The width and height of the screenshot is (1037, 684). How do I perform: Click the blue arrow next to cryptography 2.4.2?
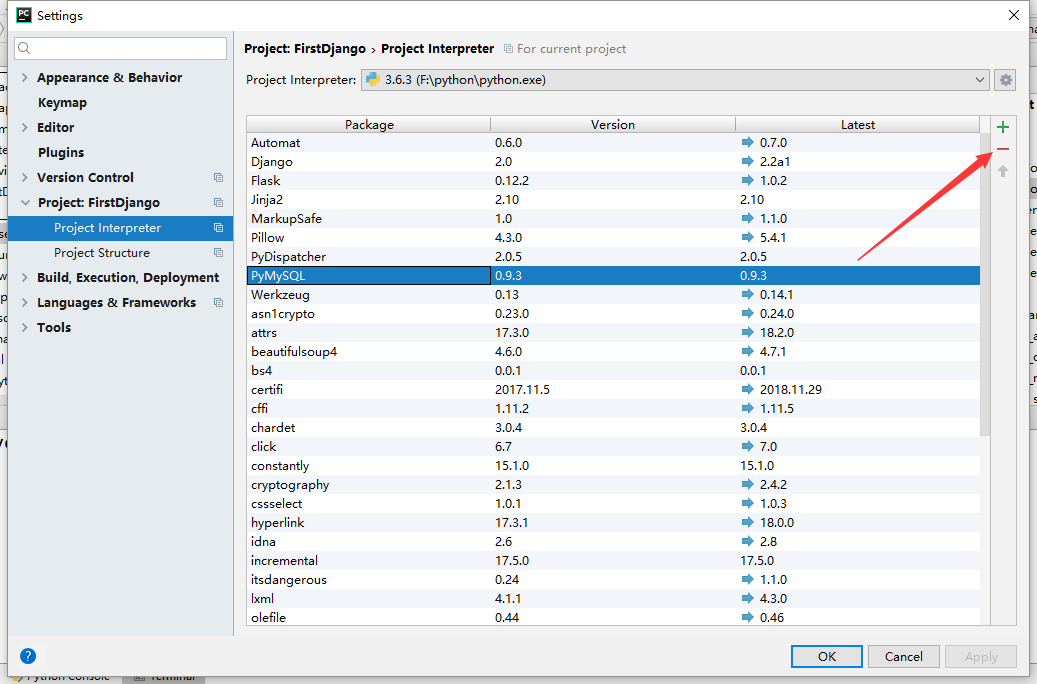coord(746,484)
